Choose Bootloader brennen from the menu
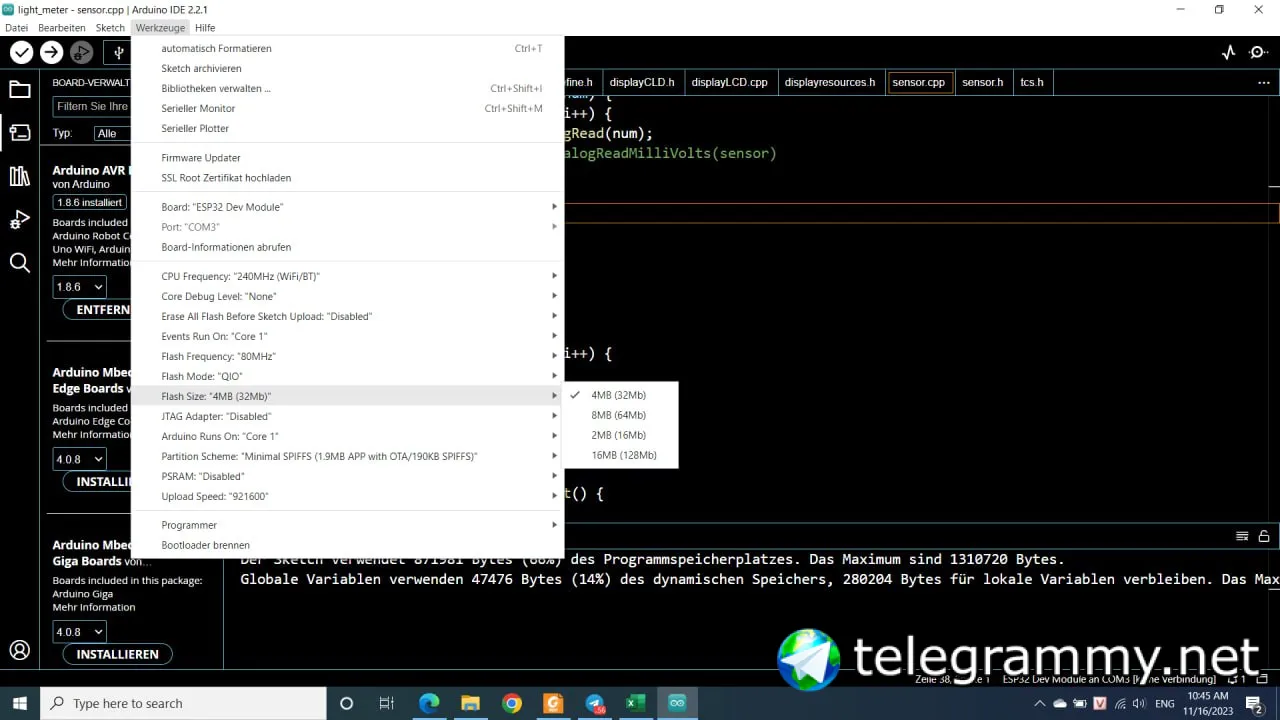 click(347, 545)
